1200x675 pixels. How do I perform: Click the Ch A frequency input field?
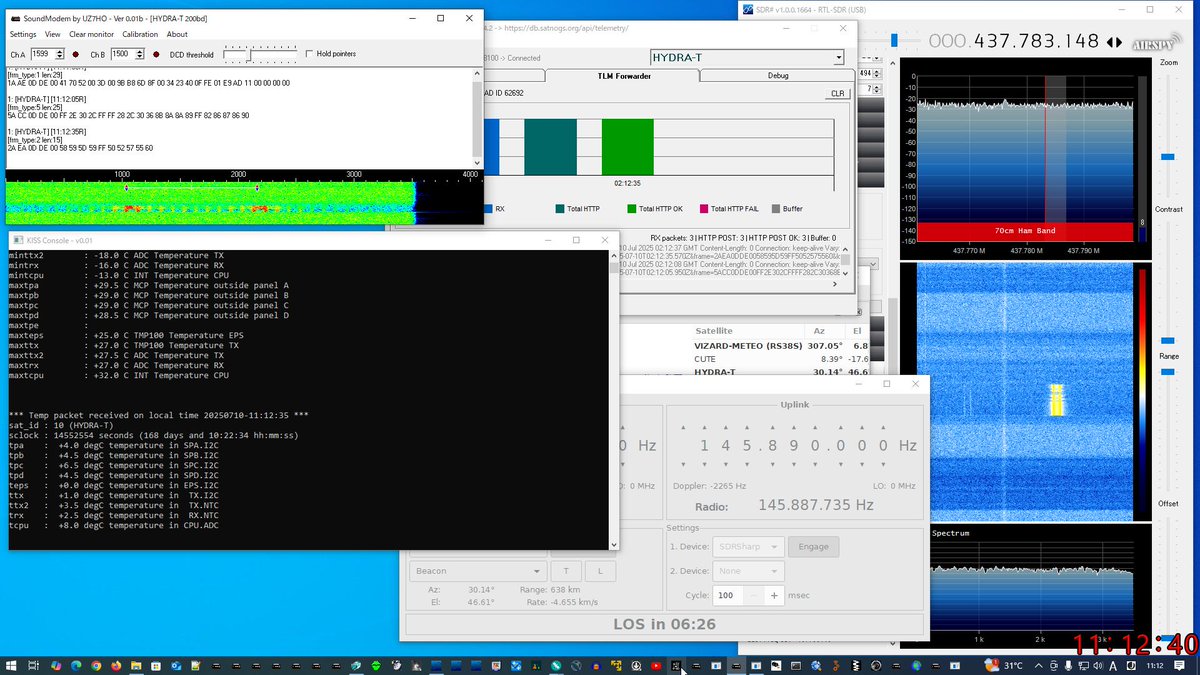(44, 54)
